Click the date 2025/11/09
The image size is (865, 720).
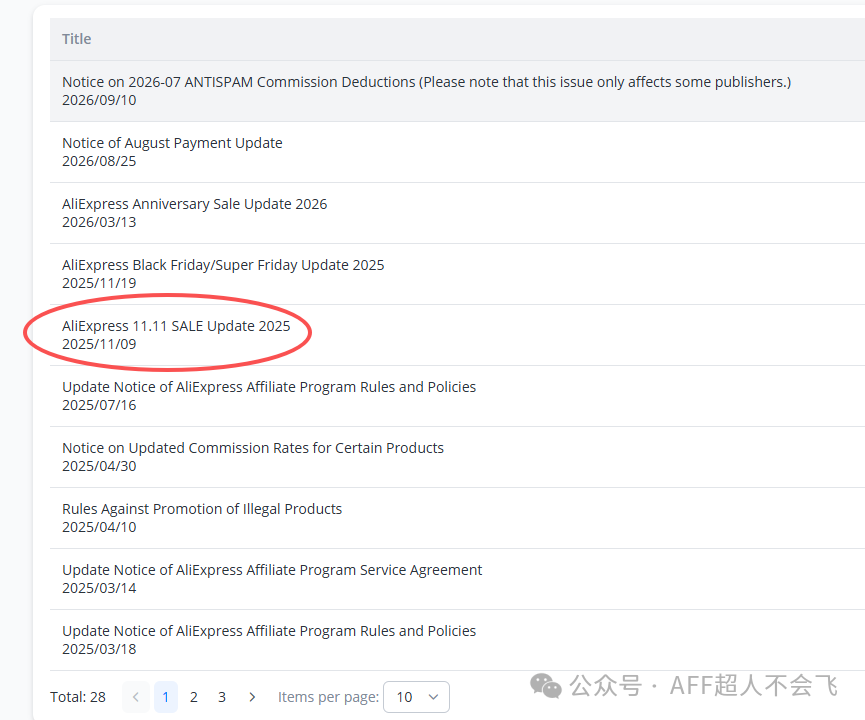coord(99,344)
